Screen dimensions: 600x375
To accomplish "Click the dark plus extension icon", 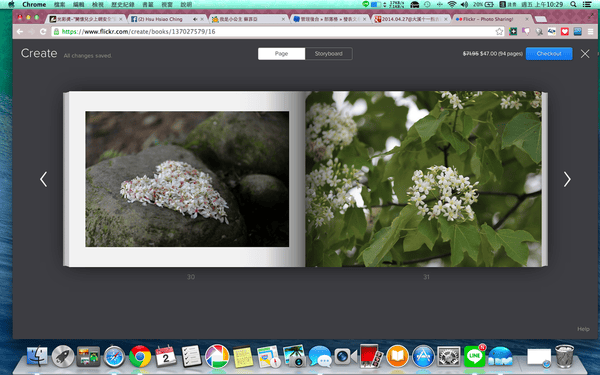I will [513, 32].
